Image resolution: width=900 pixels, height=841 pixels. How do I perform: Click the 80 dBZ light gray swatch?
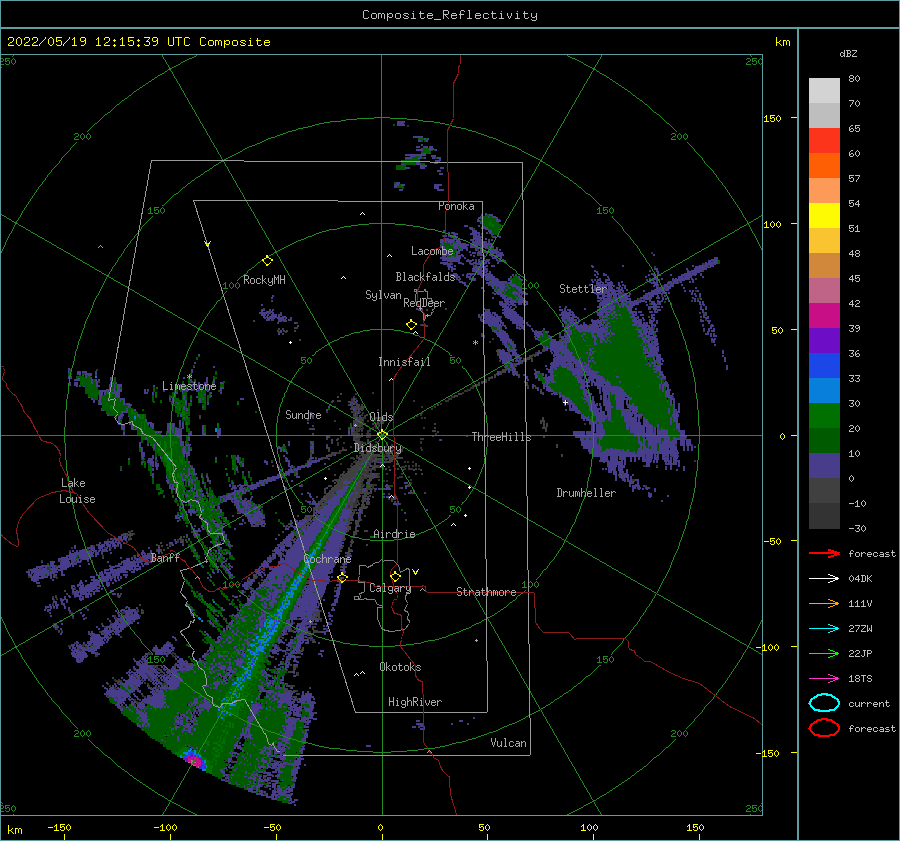(824, 91)
